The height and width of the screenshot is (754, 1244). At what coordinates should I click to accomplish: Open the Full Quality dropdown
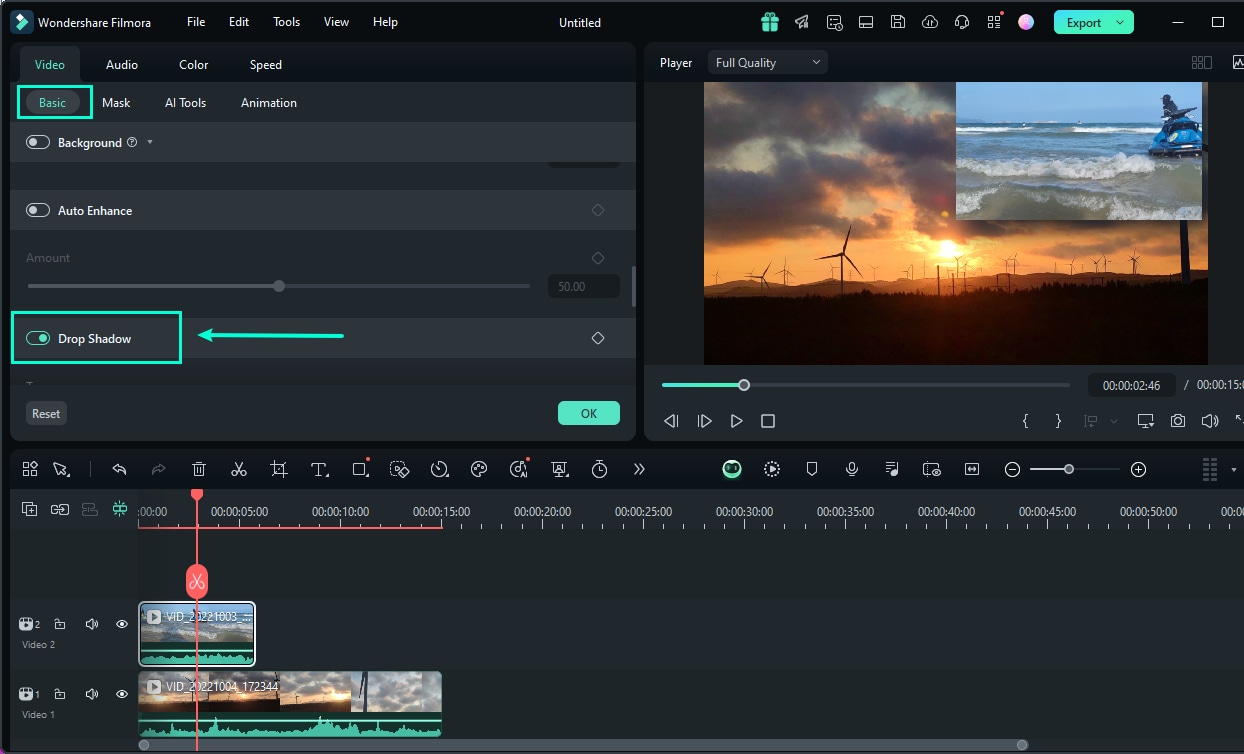click(767, 63)
